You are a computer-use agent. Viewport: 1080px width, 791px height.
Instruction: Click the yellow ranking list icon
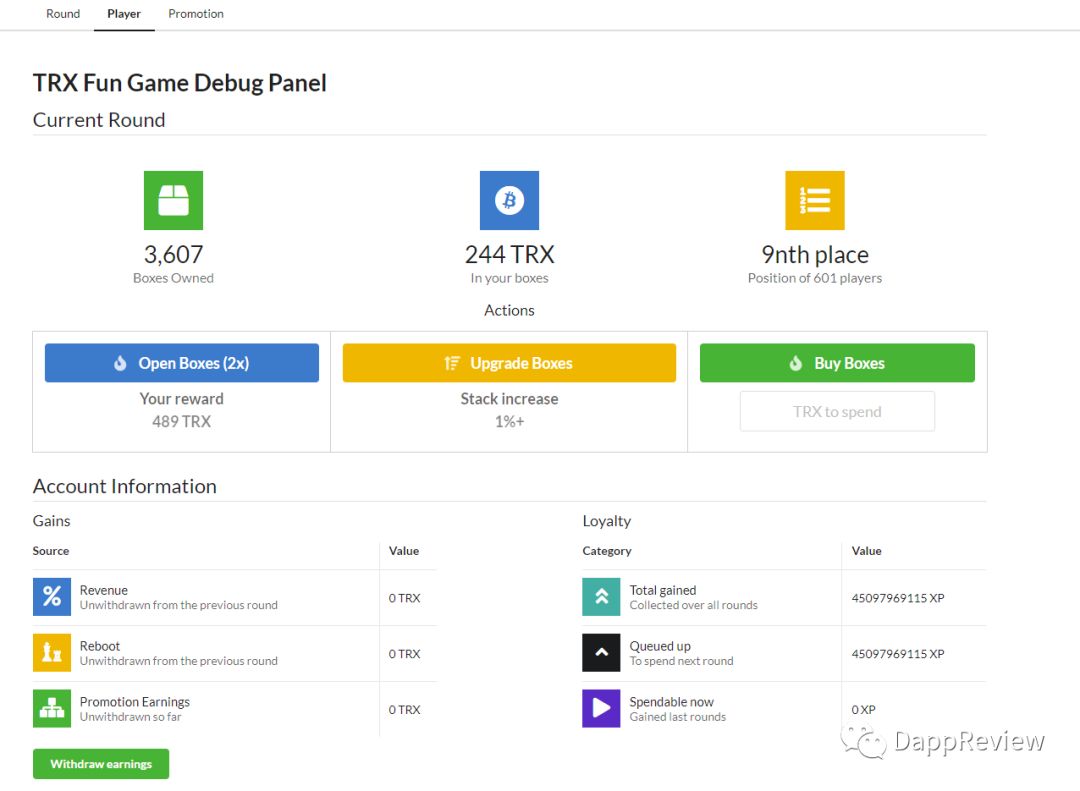point(815,201)
